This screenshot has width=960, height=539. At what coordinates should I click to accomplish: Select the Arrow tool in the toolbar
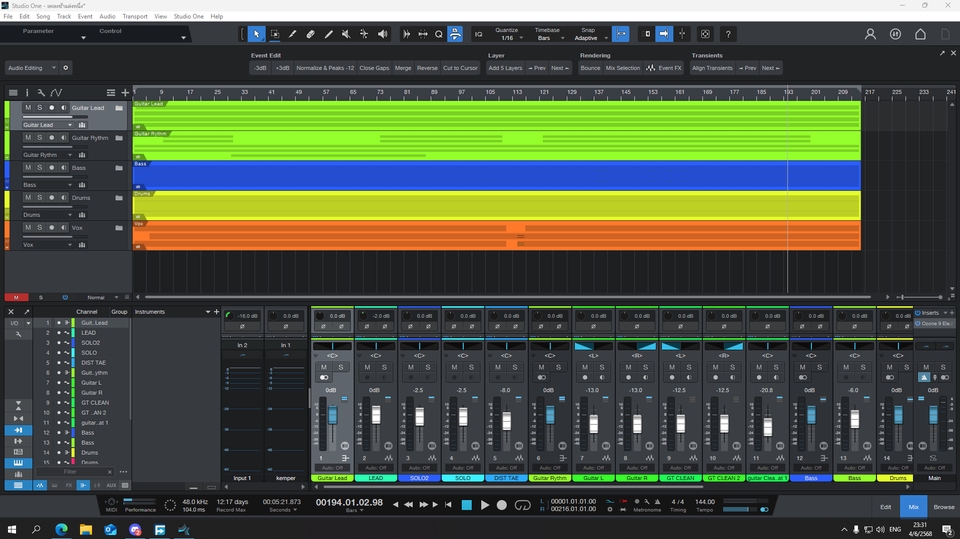[x=256, y=34]
